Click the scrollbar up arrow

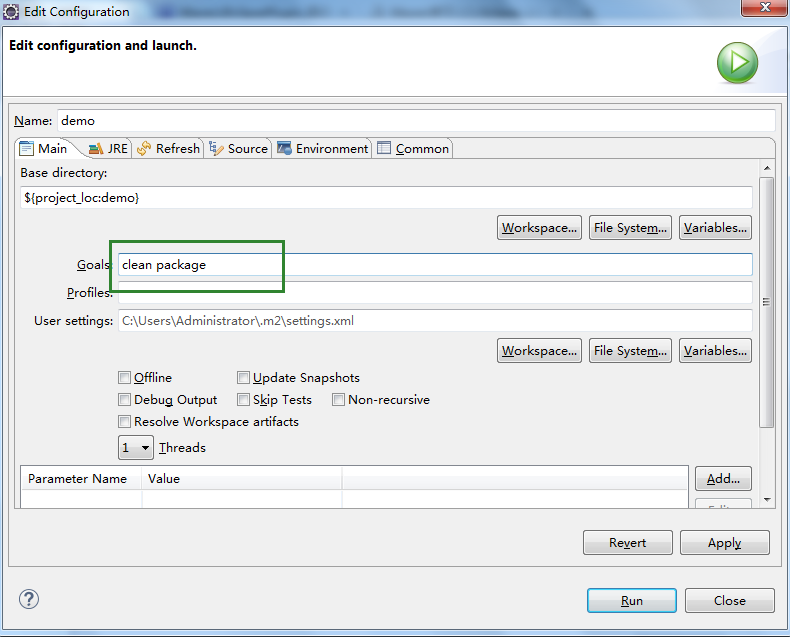coord(766,168)
